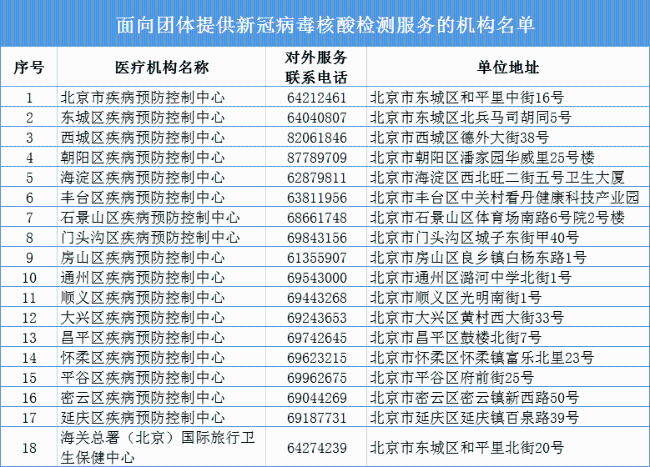Select address 北京市石景山区体育场南路6号院2号楼
The image size is (650, 467).
pyautogui.click(x=497, y=218)
